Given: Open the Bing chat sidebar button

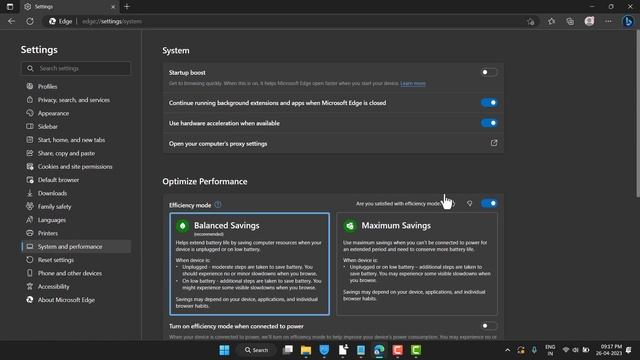Looking at the screenshot, I should click(x=628, y=21).
